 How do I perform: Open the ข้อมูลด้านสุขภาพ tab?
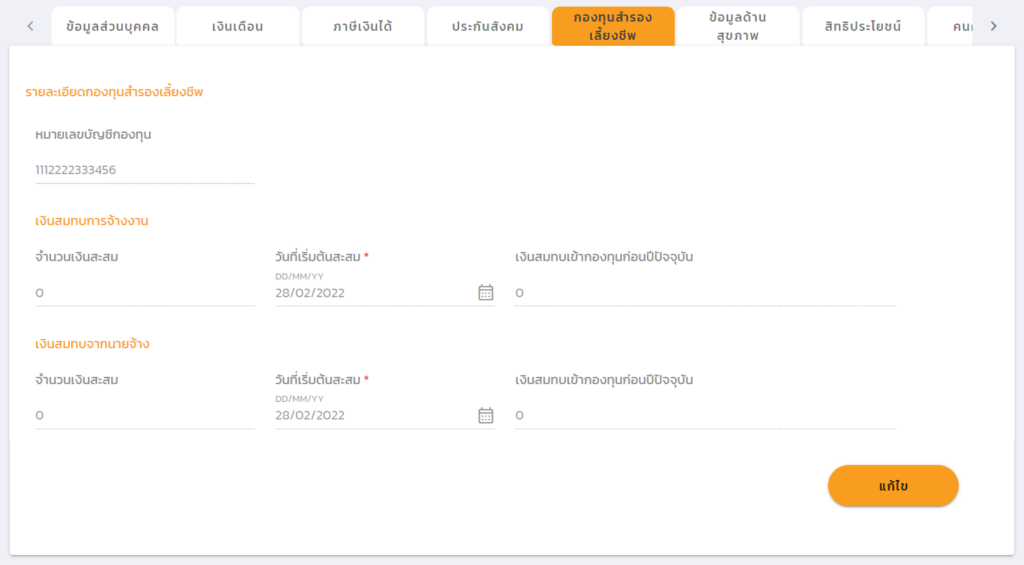pos(737,27)
